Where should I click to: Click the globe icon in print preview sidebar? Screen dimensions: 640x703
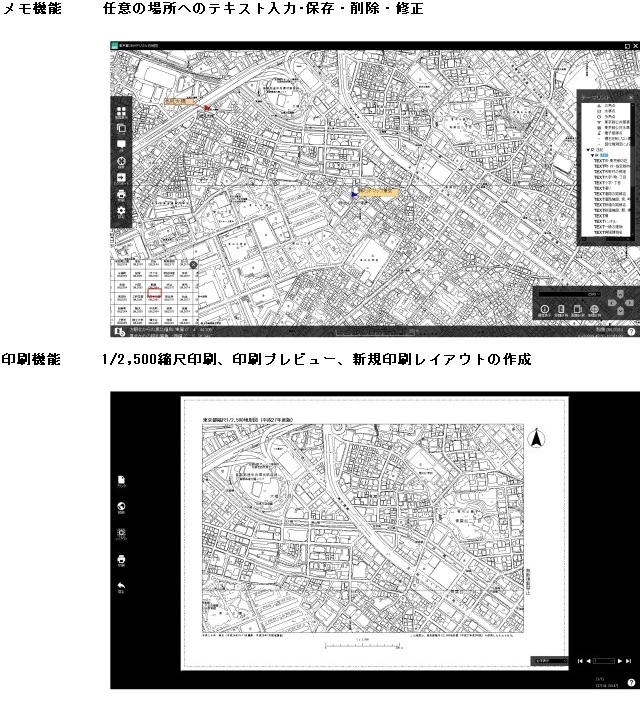pyautogui.click(x=121, y=506)
